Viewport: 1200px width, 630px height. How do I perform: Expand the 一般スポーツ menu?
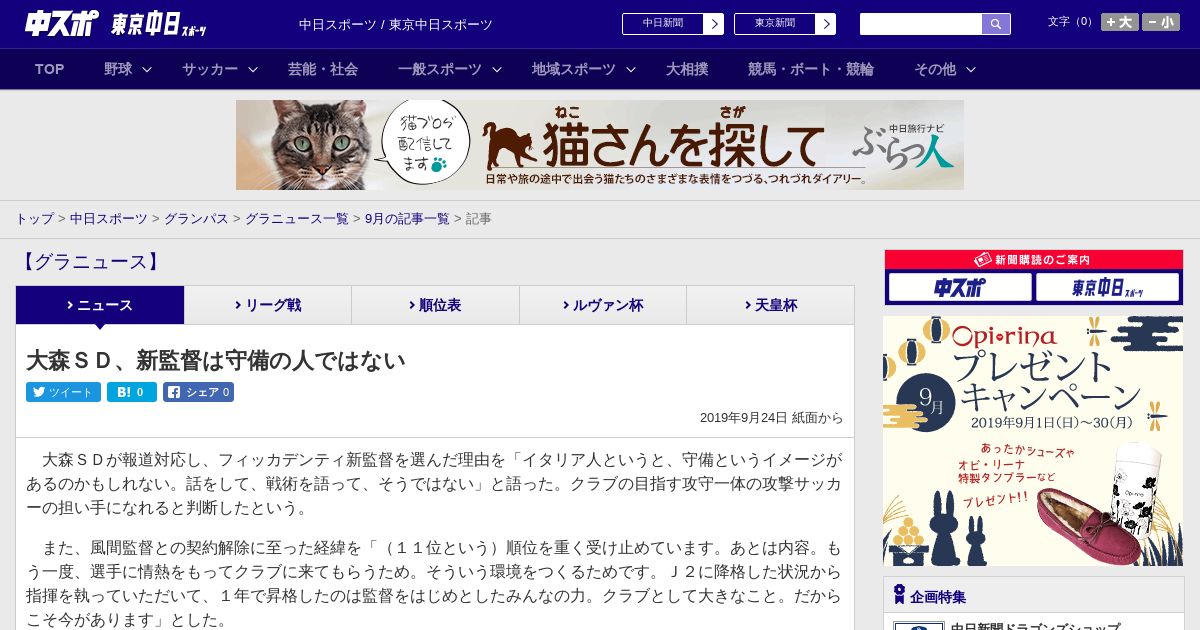point(450,69)
